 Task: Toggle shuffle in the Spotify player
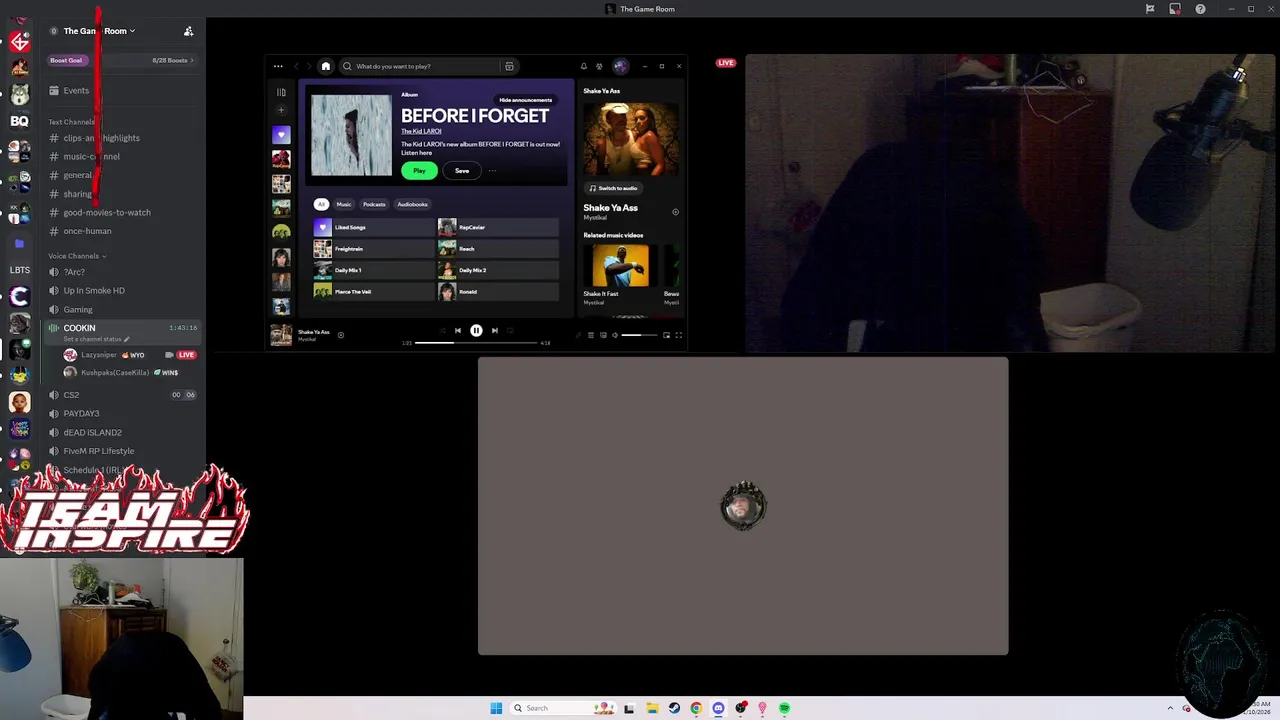pyautogui.click(x=442, y=330)
